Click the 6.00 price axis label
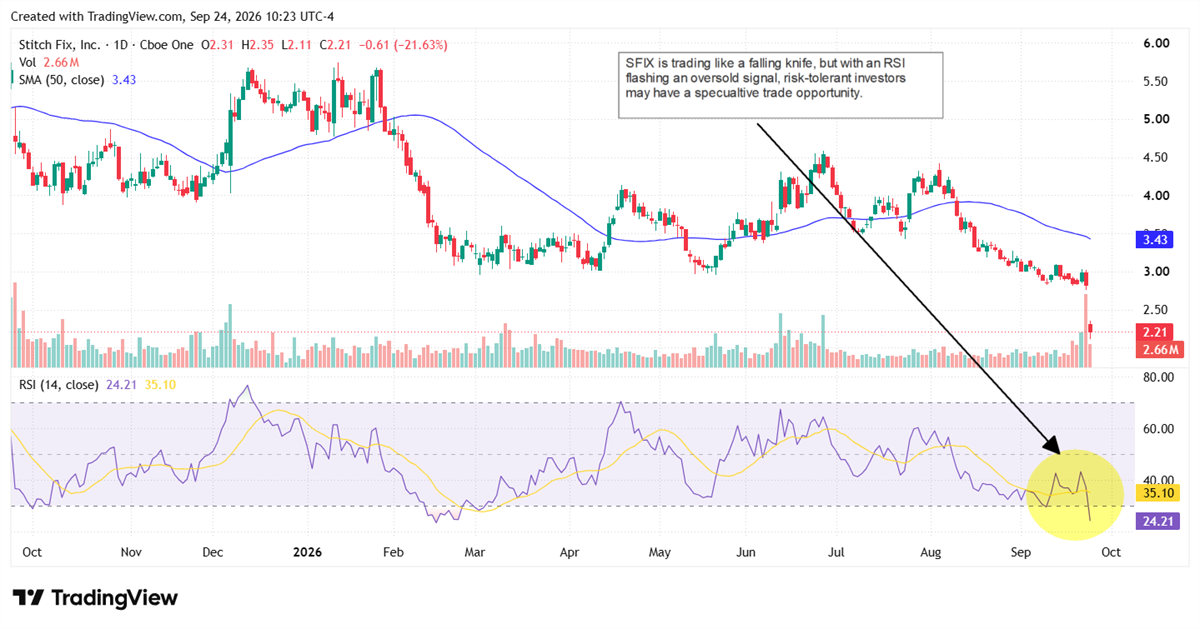Image resolution: width=1200 pixels, height=629 pixels. pyautogui.click(x=1157, y=43)
